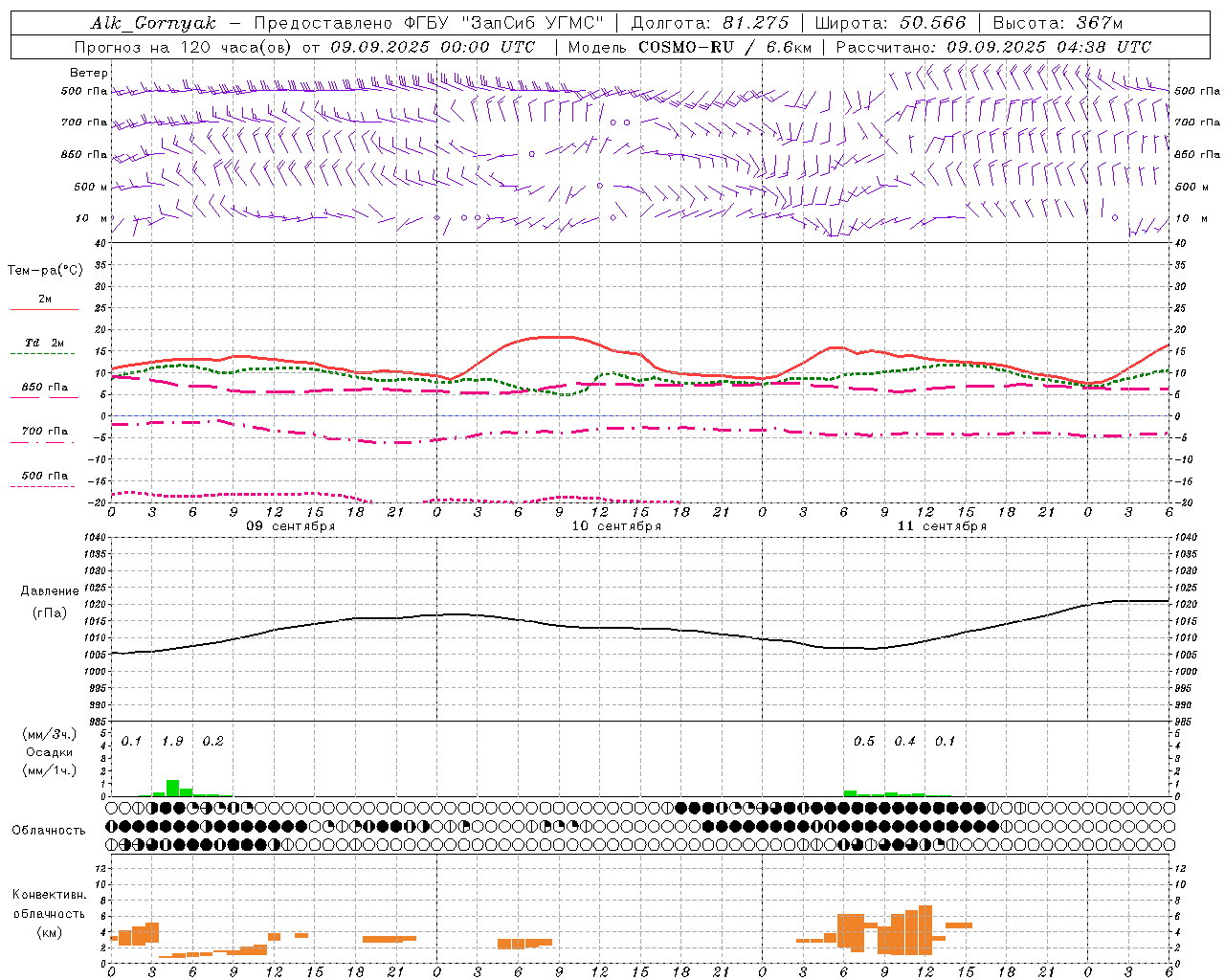Click the text 'Предоставлено ФГБУ "ЗапСиб УГМС"'
Image resolution: width=1225 pixels, height=980 pixels.
(x=429, y=23)
